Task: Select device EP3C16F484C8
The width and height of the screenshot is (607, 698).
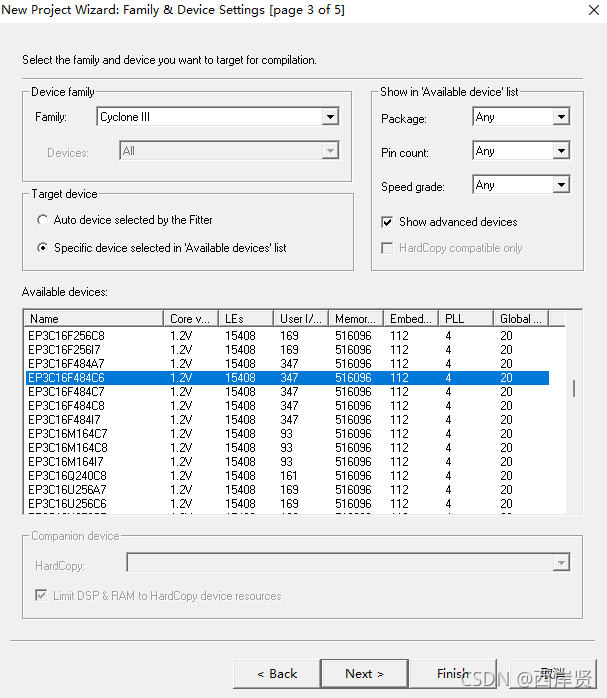Action: pos(287,406)
